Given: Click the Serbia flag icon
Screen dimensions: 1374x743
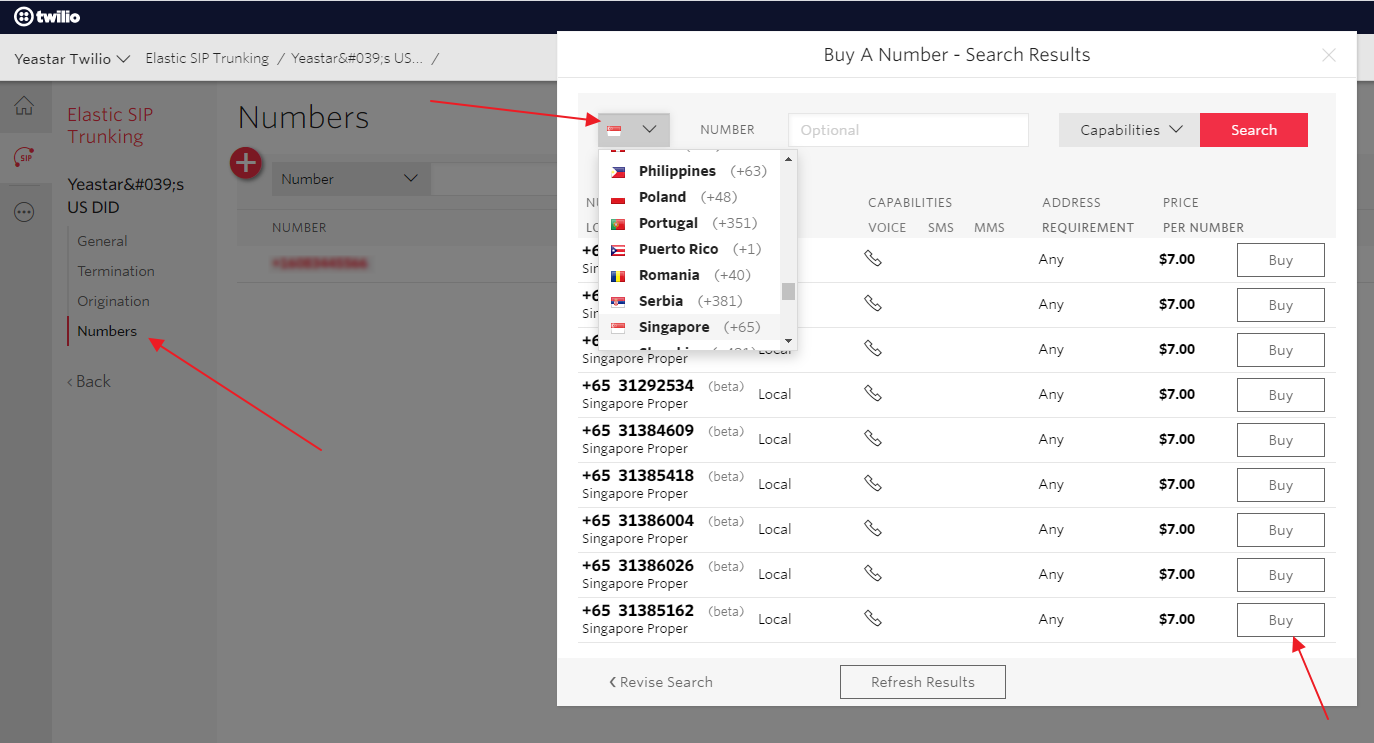Looking at the screenshot, I should 618,302.
